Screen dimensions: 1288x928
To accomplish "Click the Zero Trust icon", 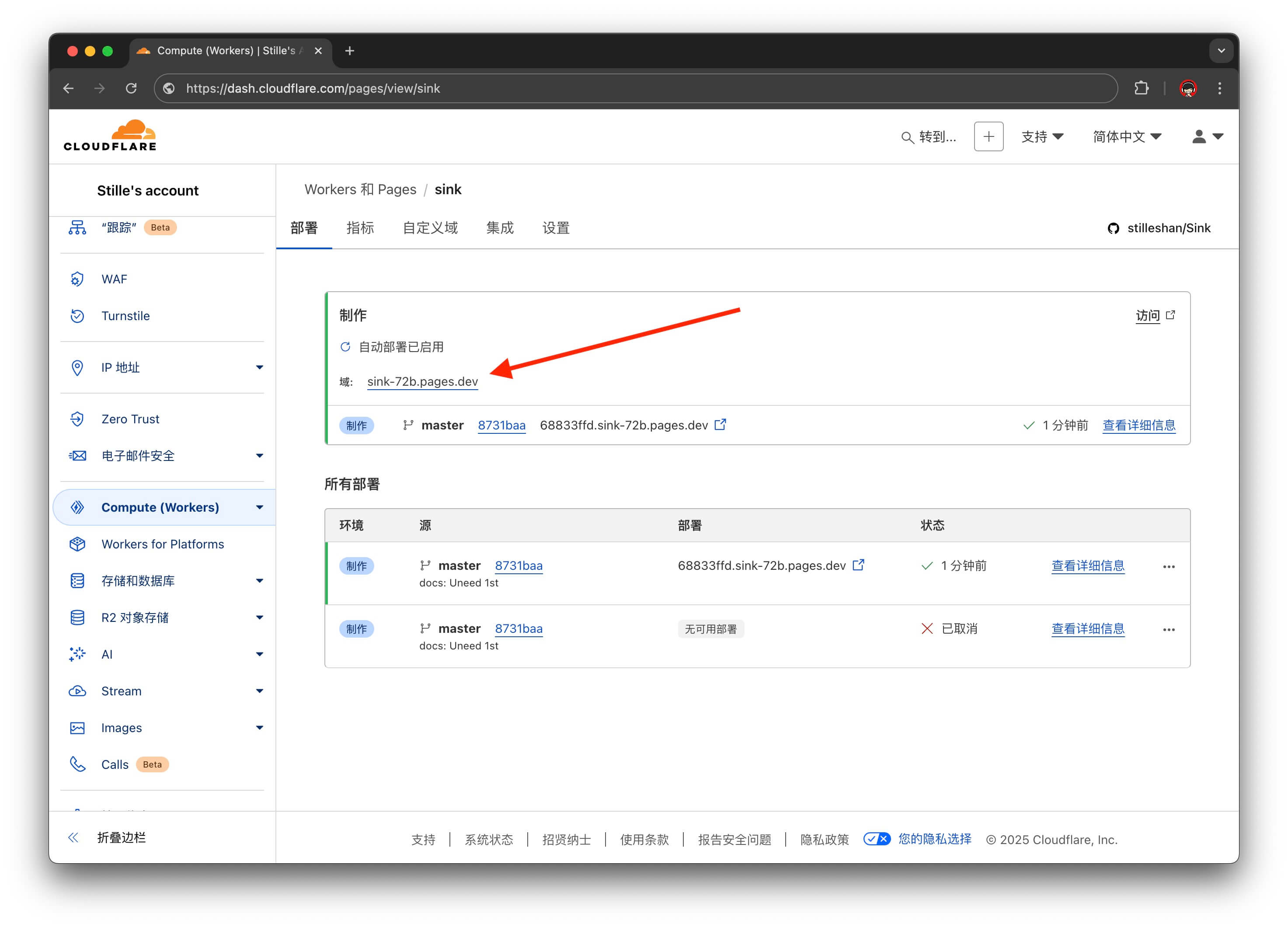I will (77, 419).
